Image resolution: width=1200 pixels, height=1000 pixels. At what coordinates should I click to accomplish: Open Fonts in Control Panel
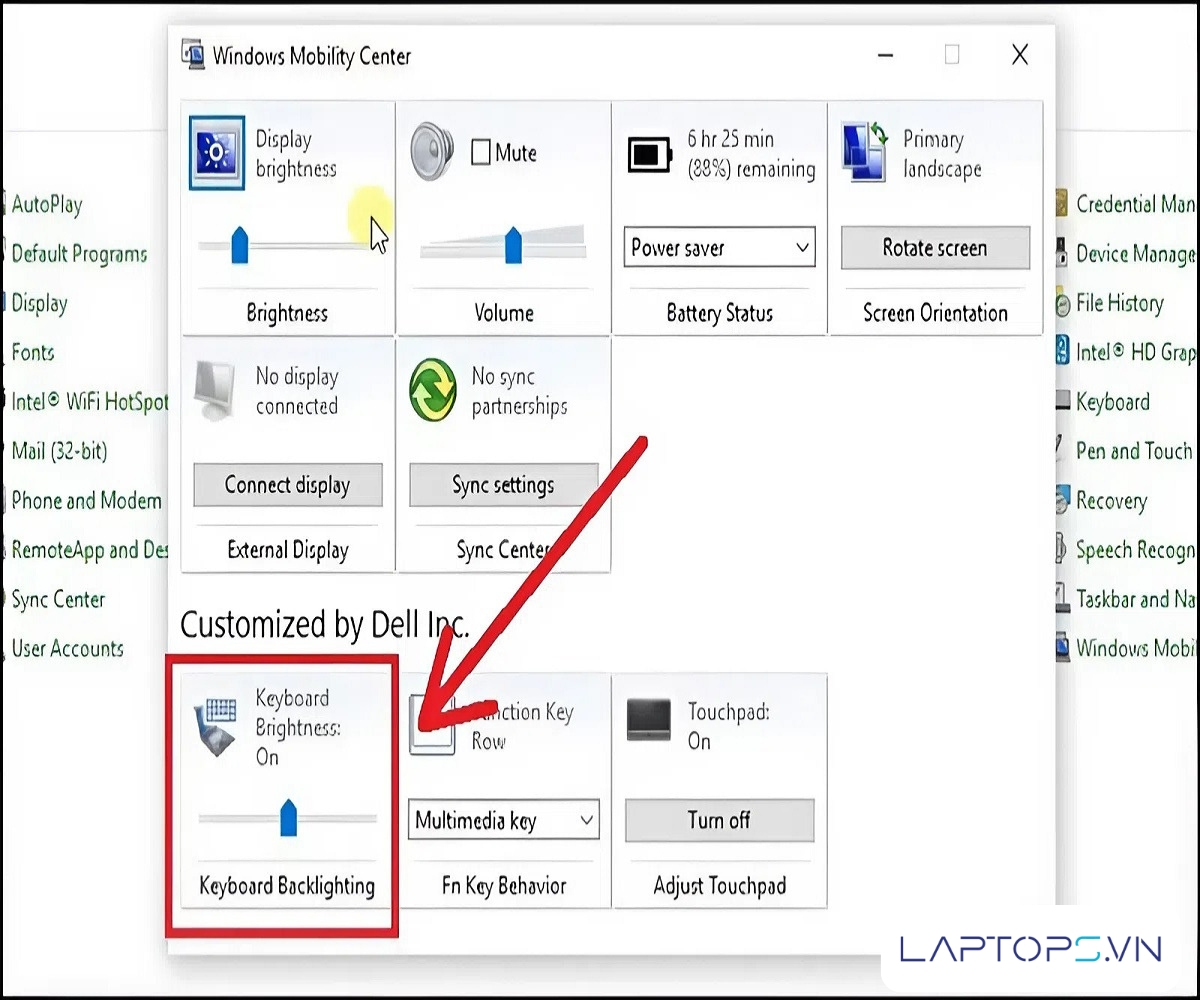point(33,352)
